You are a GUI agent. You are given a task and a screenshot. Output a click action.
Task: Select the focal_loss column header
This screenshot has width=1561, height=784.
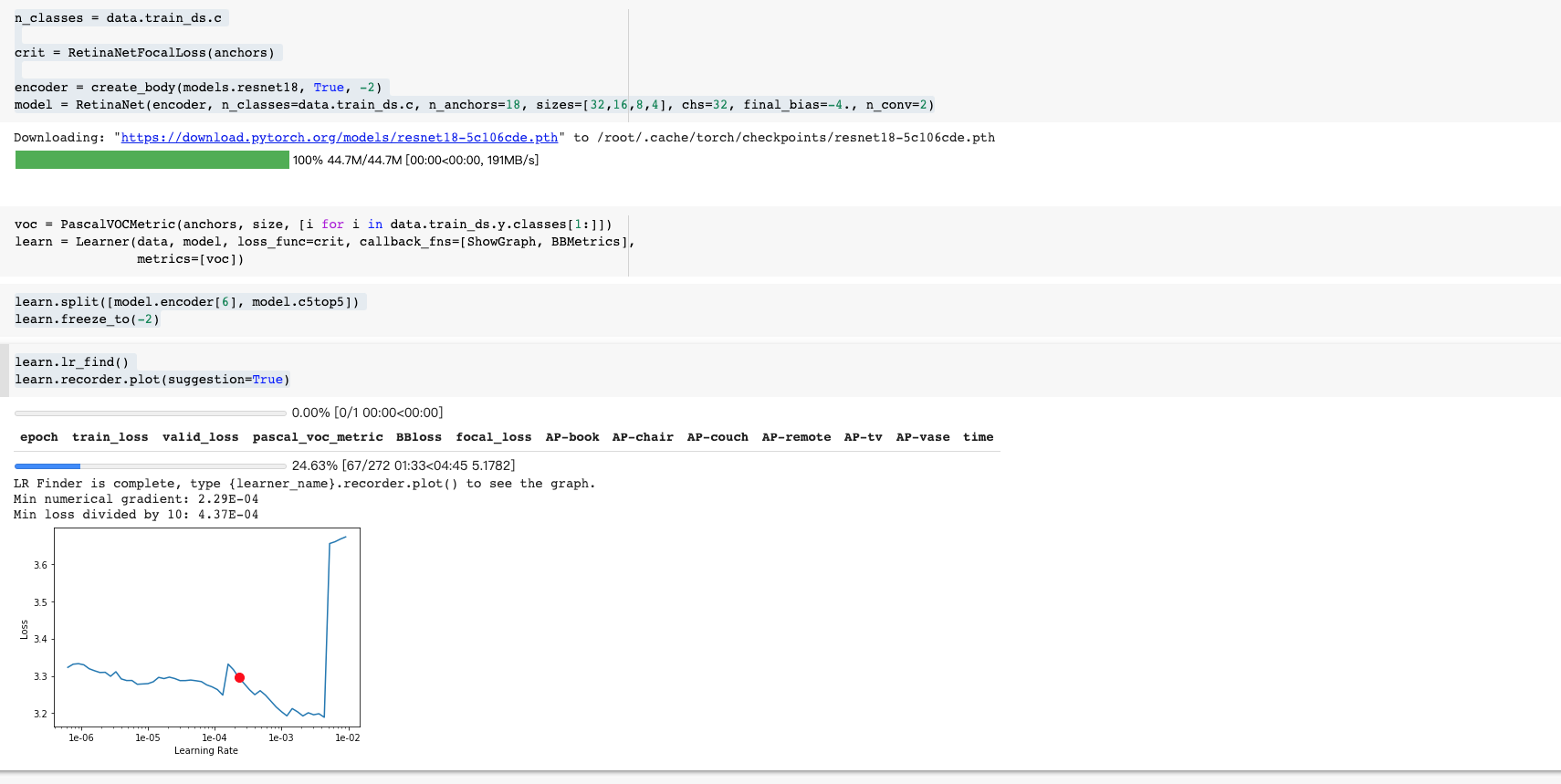pyautogui.click(x=494, y=437)
